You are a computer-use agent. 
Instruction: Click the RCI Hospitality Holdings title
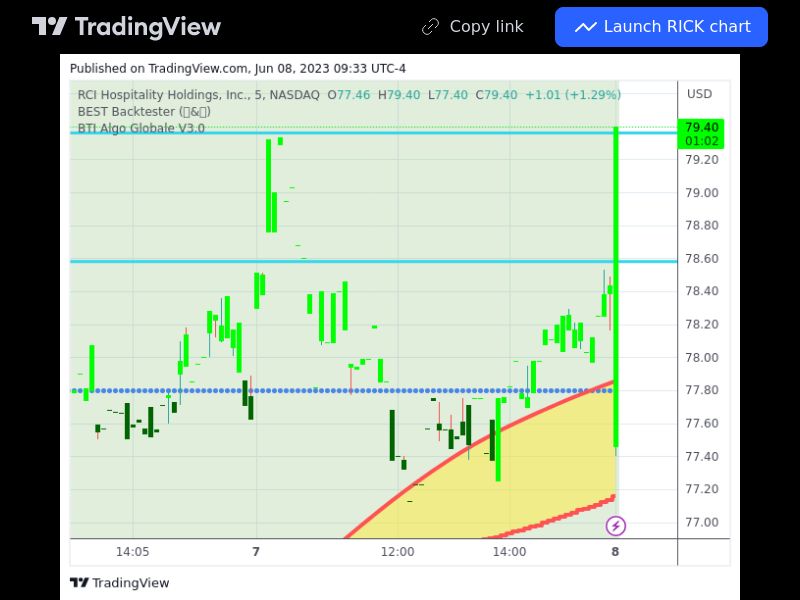(x=198, y=95)
